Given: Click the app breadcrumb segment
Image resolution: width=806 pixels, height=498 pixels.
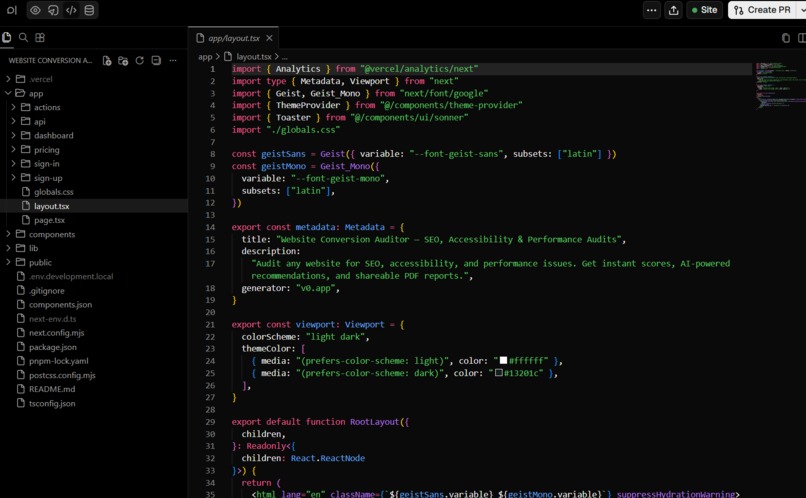Looking at the screenshot, I should coord(205,57).
